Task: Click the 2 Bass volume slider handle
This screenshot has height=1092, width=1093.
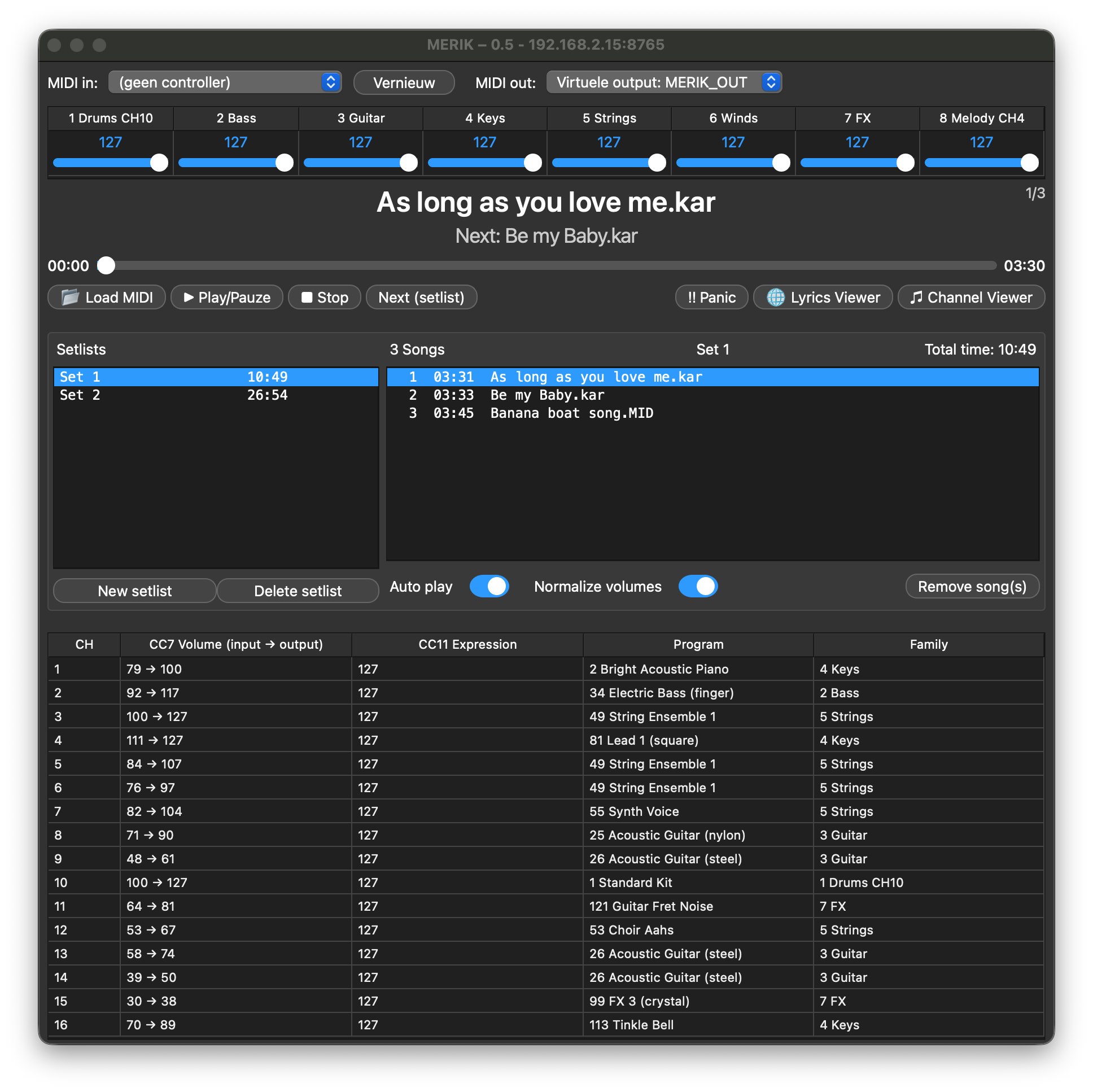Action: [x=284, y=163]
